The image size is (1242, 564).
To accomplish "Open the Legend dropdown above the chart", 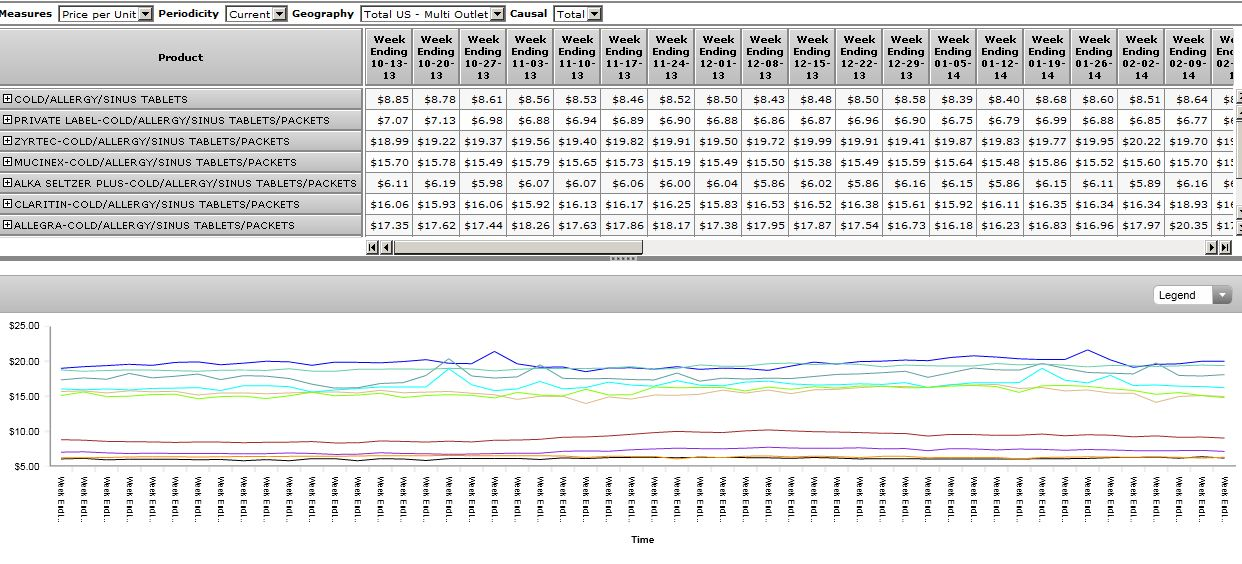I will click(1192, 295).
